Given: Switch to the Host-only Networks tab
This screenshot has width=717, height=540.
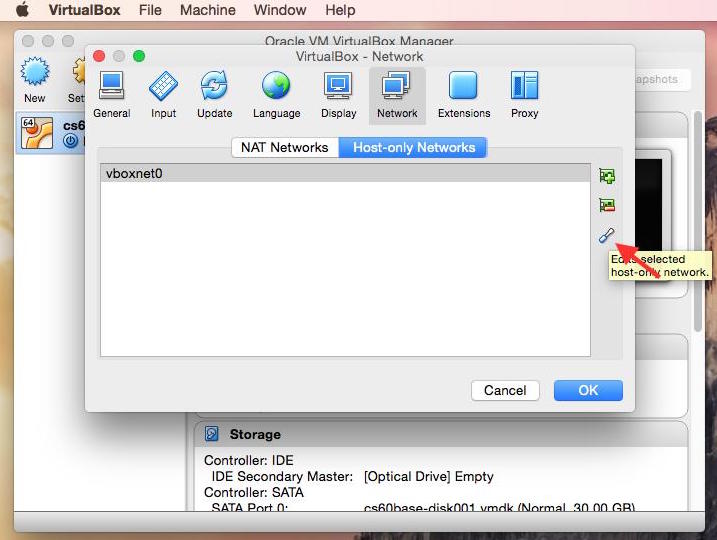Looking at the screenshot, I should pyautogui.click(x=413, y=147).
